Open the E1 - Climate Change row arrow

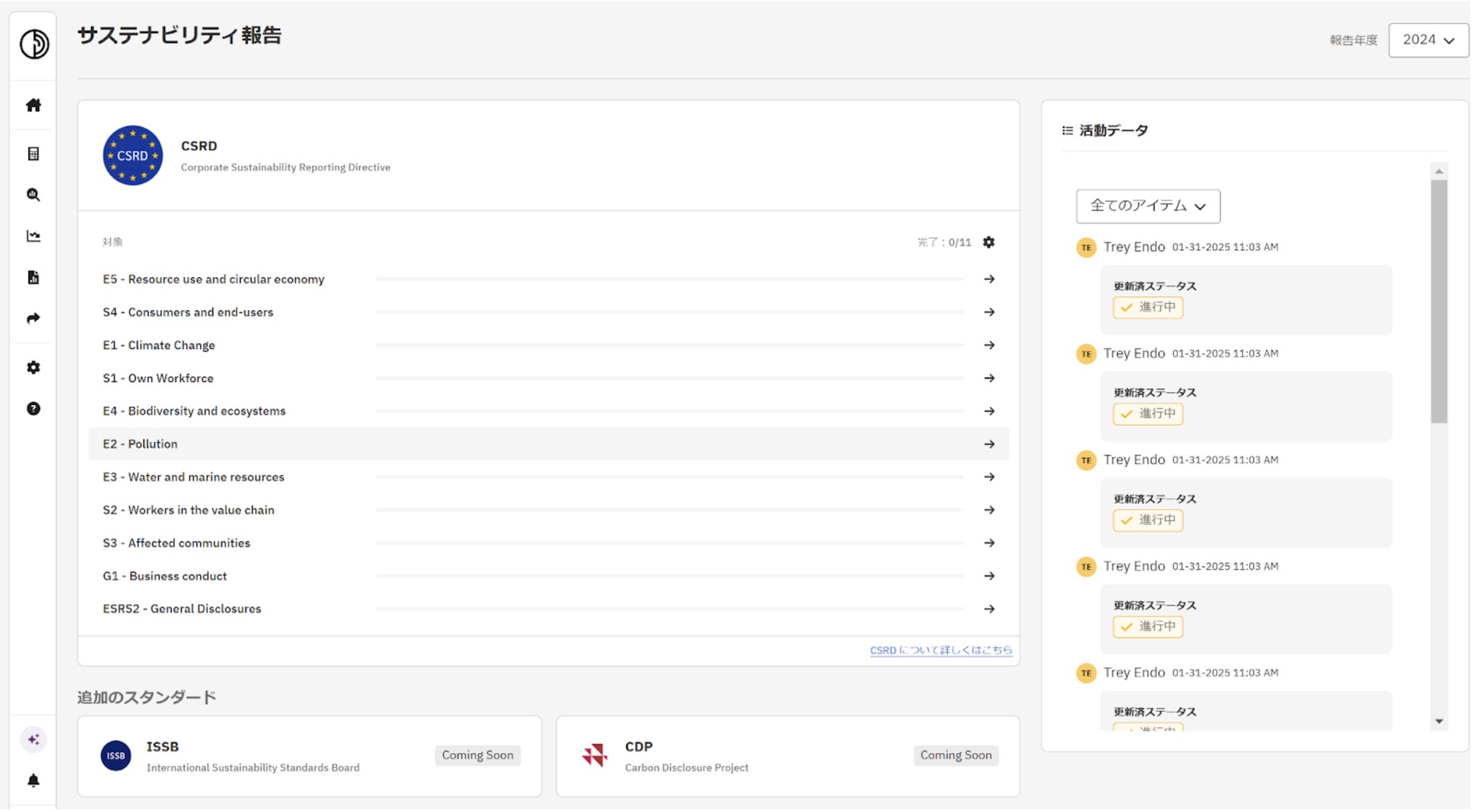point(989,346)
